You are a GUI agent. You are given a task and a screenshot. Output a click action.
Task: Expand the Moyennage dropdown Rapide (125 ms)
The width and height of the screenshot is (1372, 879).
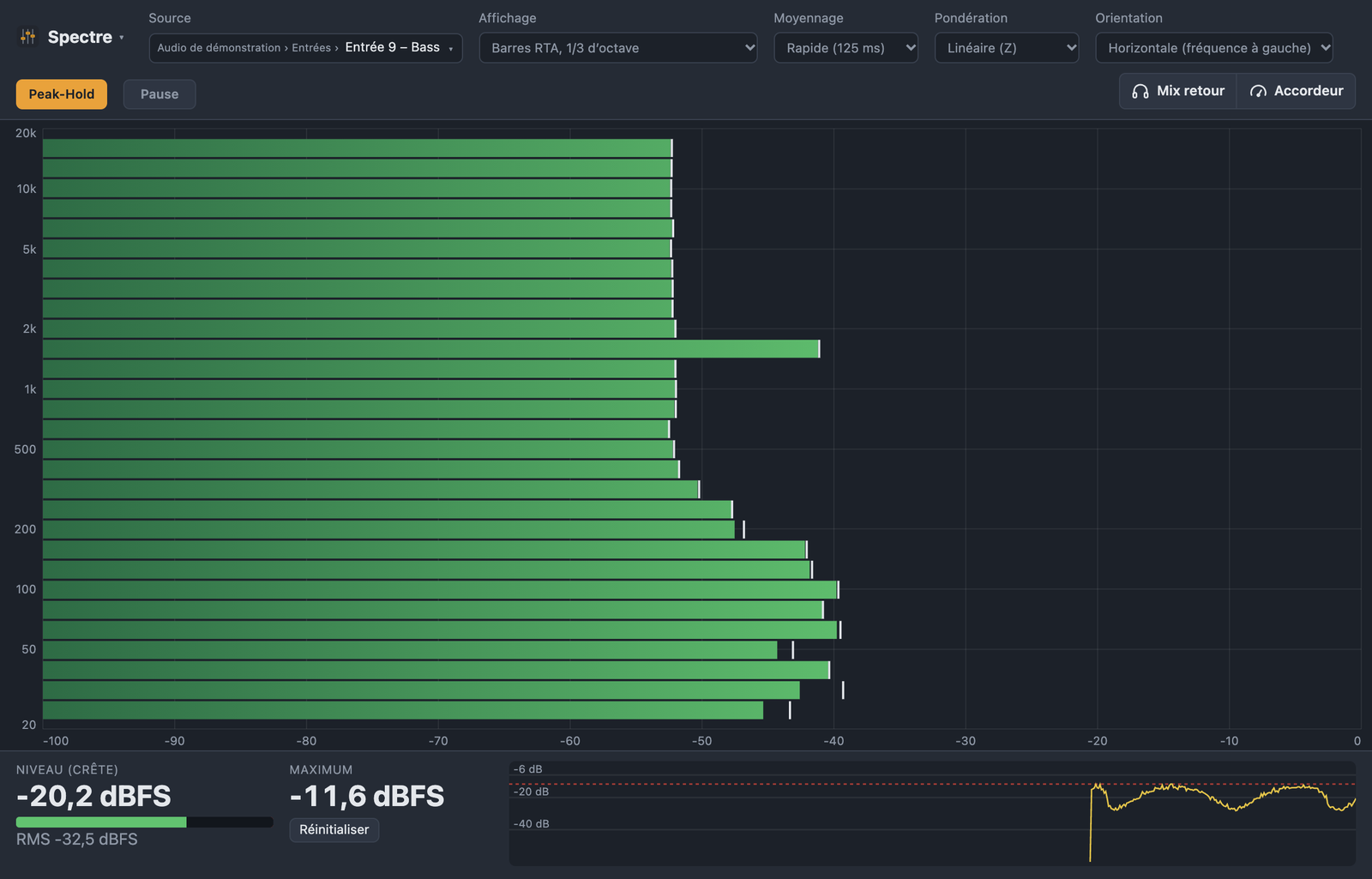tap(845, 48)
